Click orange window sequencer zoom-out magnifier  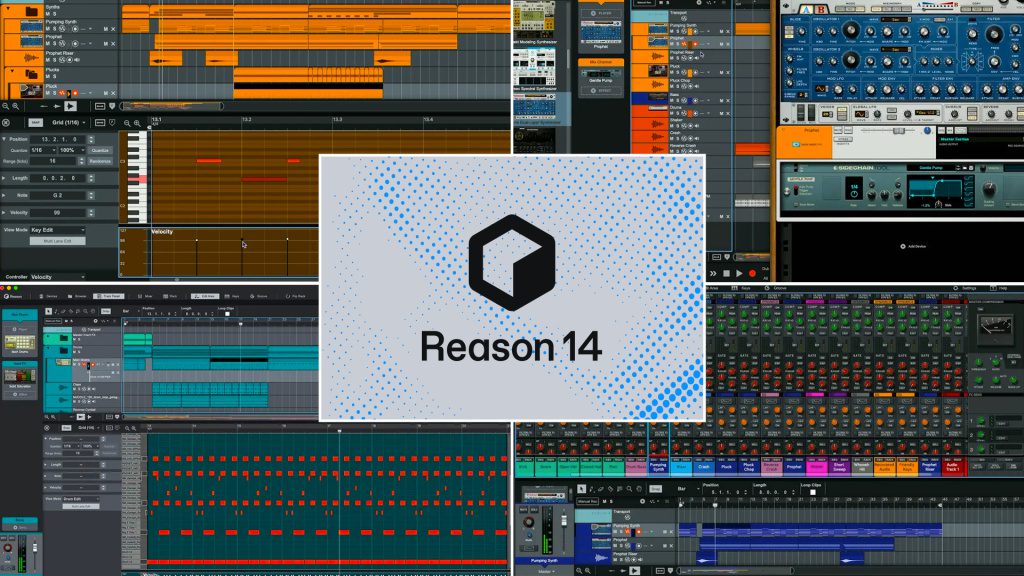click(5, 106)
